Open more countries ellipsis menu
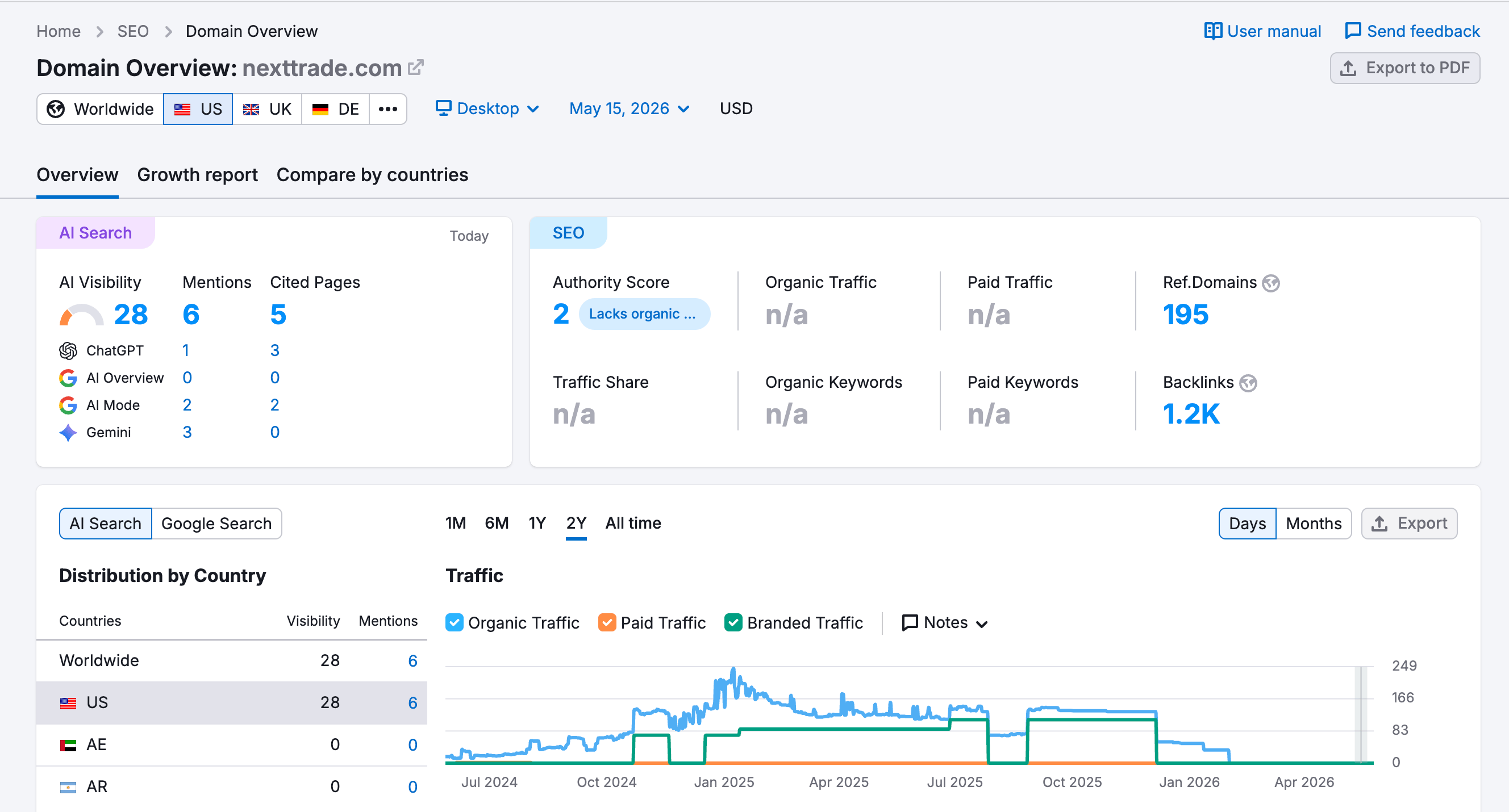Viewport: 1509px width, 812px height. click(388, 109)
